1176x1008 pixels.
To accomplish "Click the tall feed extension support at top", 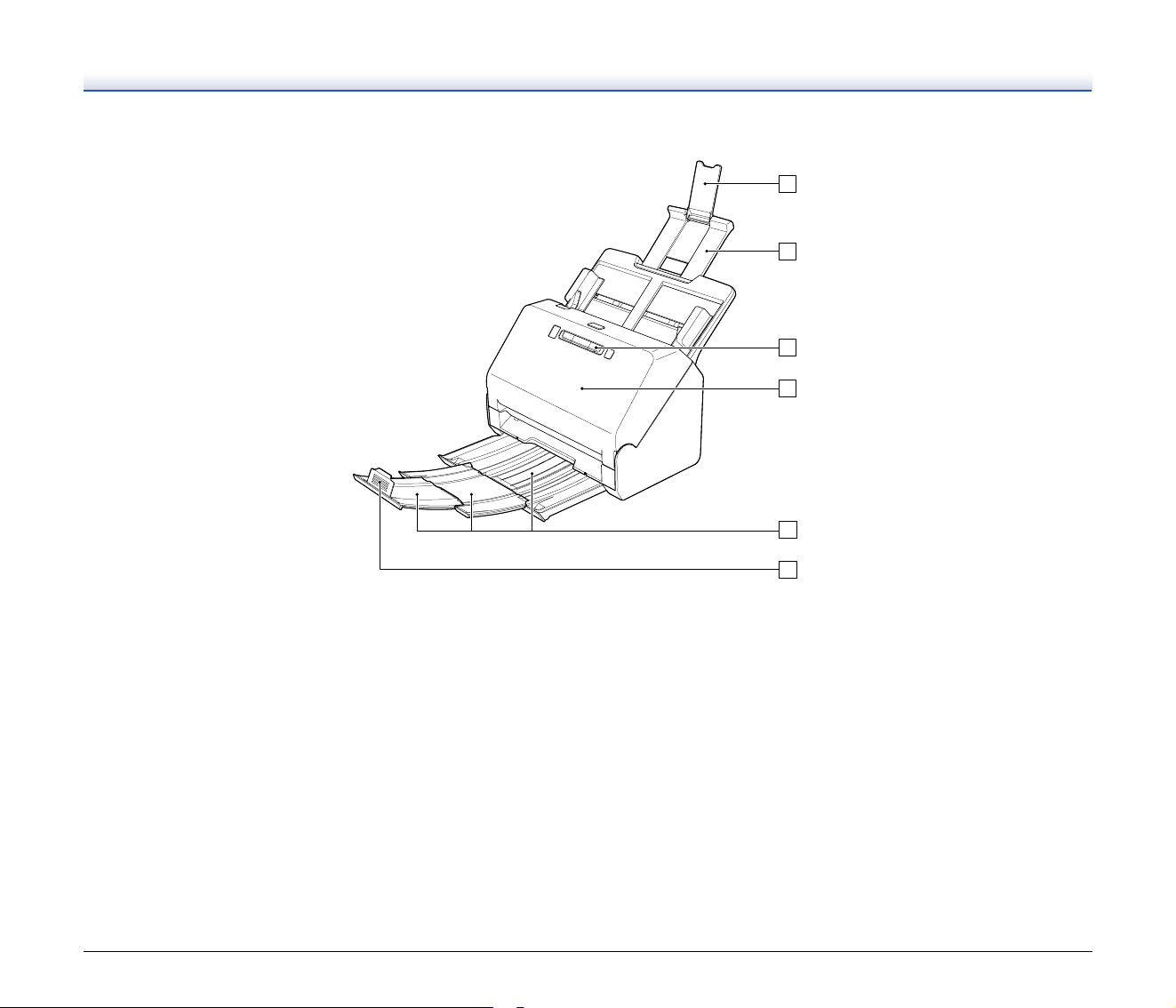I will tap(704, 190).
